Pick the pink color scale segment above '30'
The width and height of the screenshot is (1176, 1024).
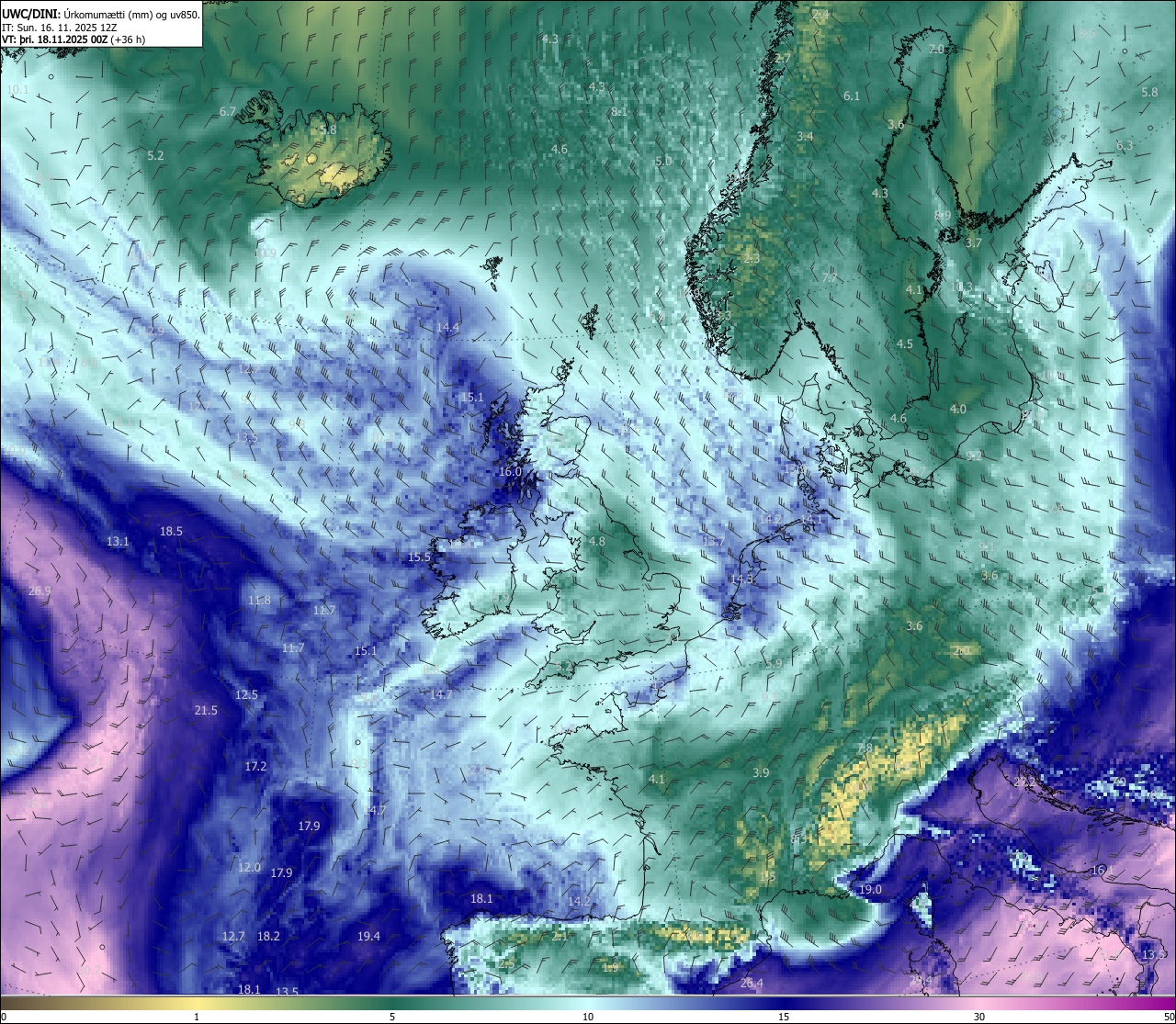tap(979, 1002)
